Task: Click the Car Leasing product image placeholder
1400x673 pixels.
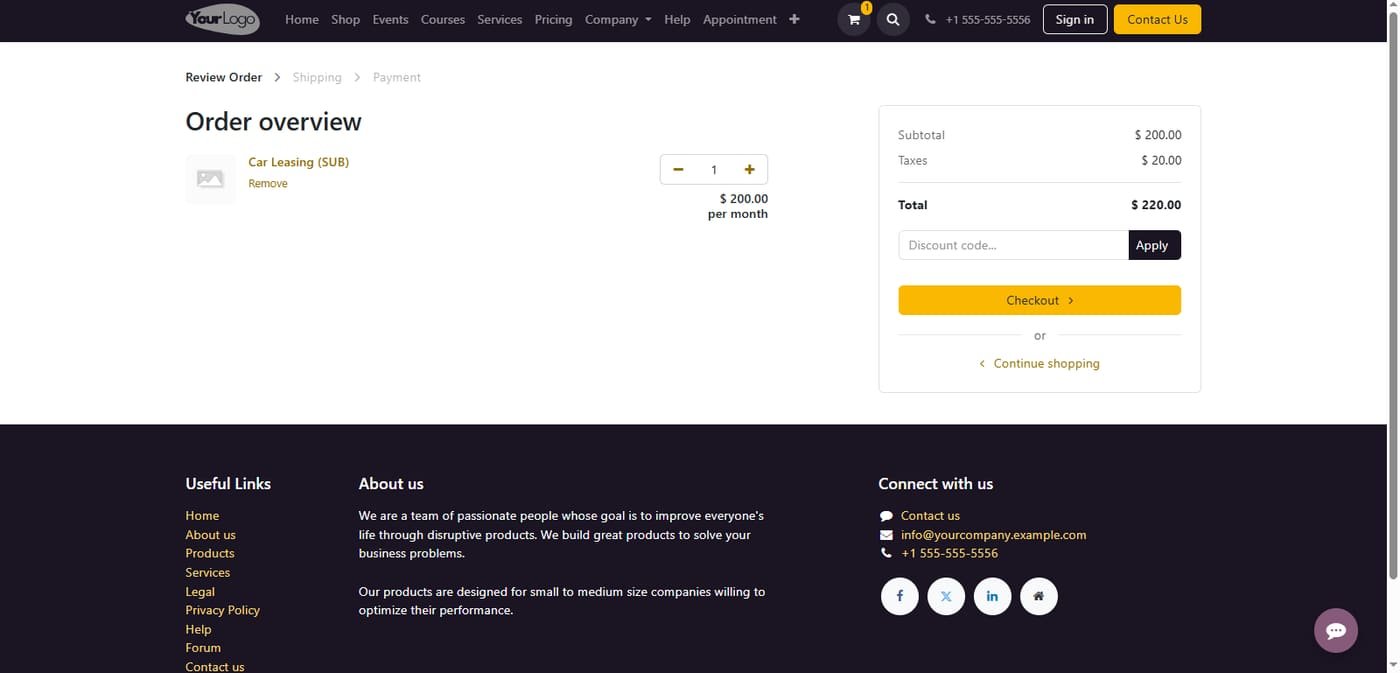Action: [210, 179]
